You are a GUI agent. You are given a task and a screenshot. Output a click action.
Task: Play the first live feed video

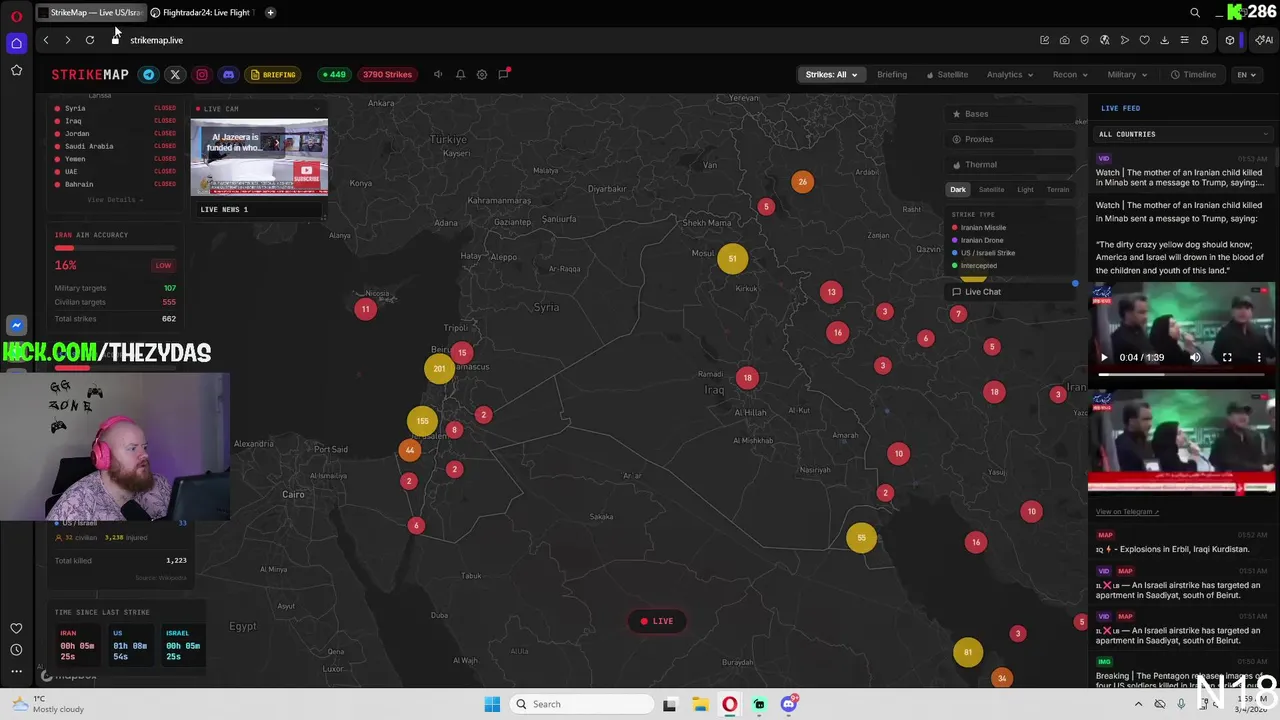pyautogui.click(x=1104, y=357)
